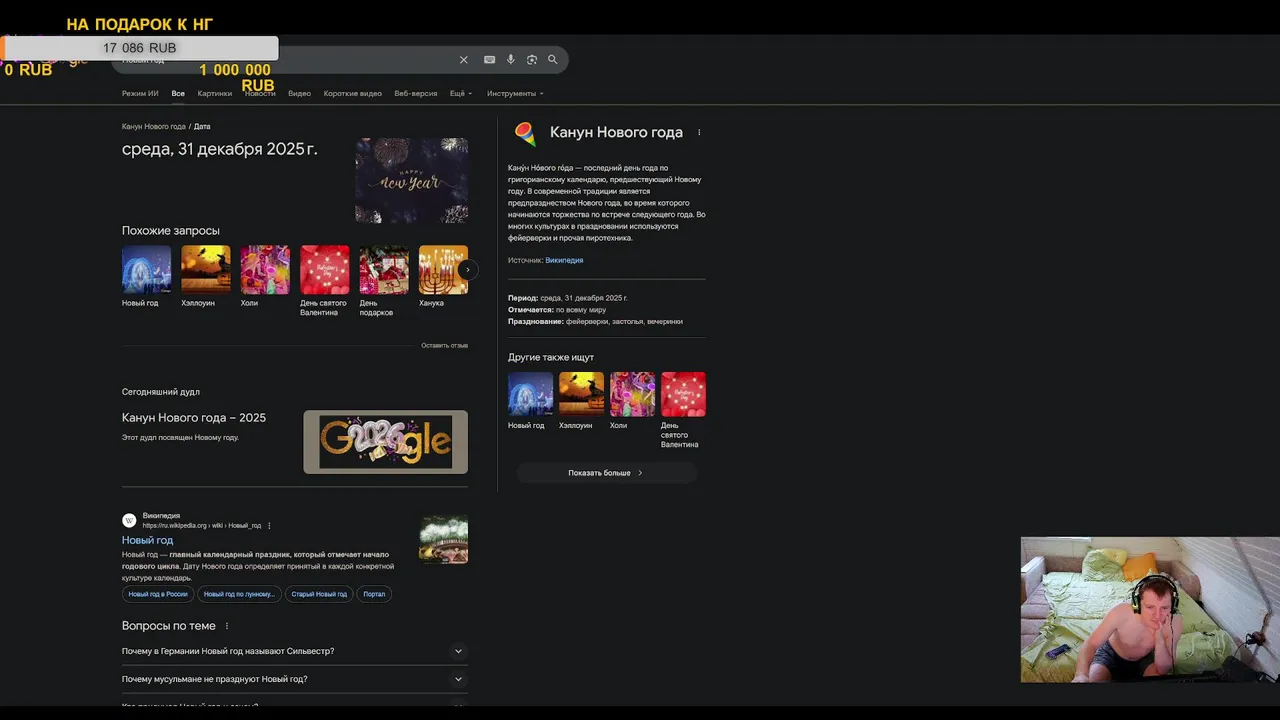Open Wikipedia result's thumbnail image
Viewport: 1280px width, 720px height.
[444, 540]
